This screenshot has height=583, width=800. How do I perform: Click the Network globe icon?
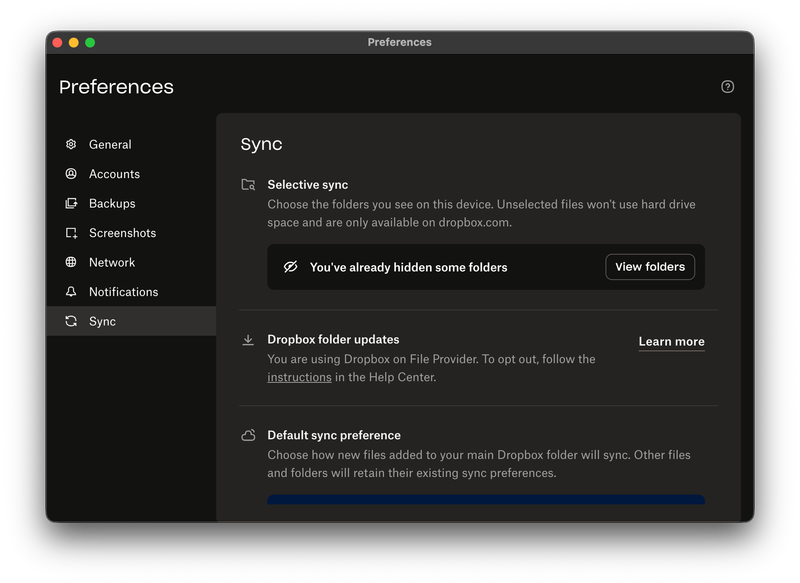71,263
